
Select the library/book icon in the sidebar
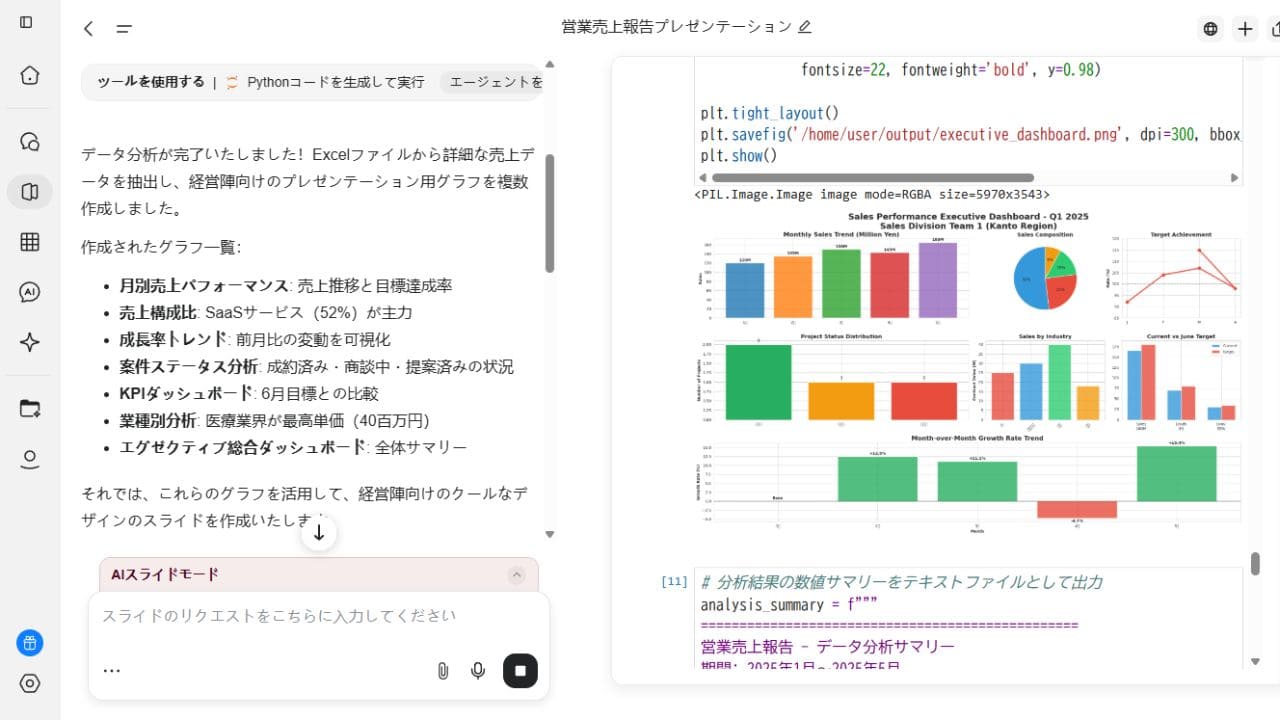[28, 191]
